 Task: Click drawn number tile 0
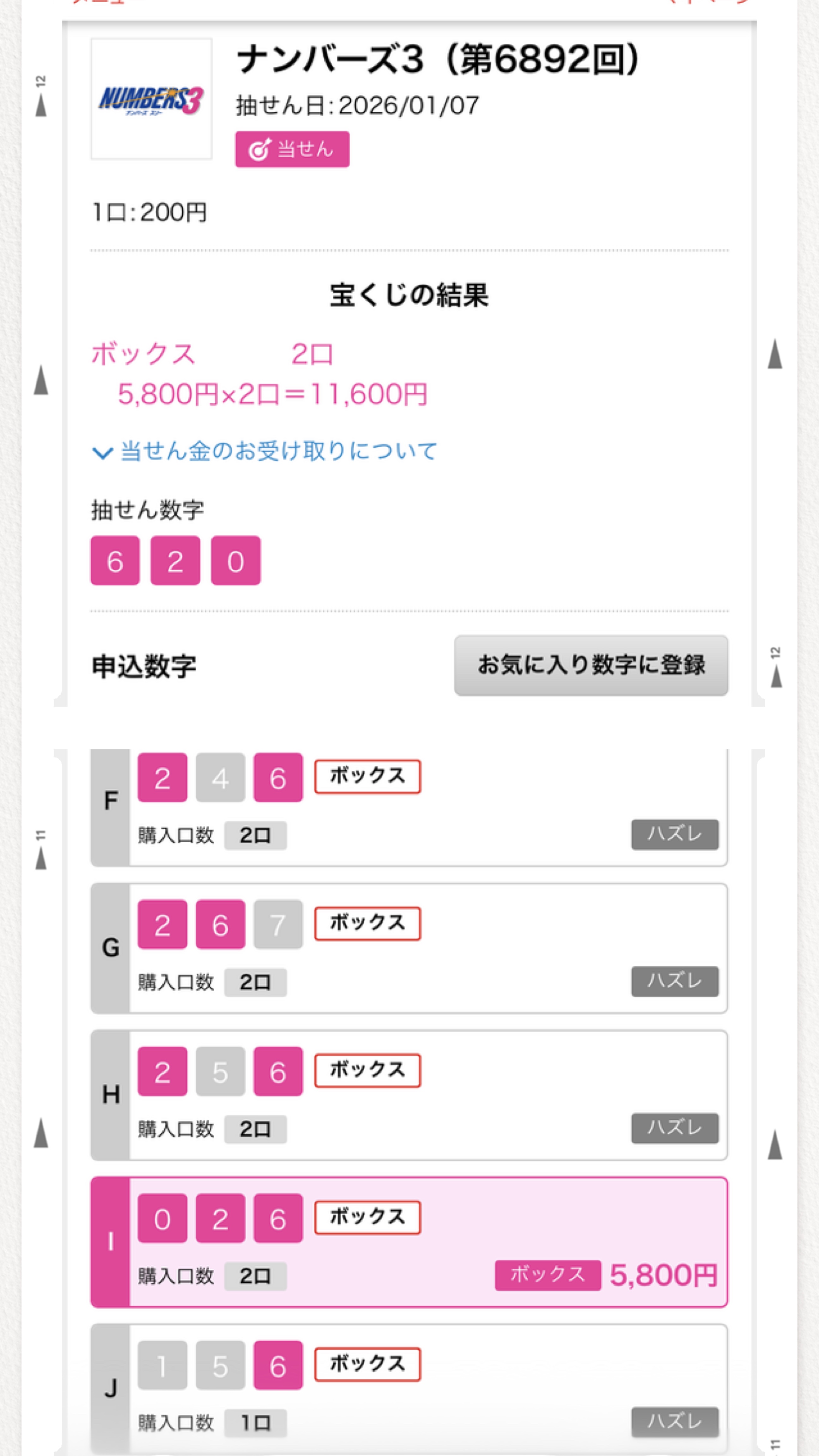[x=236, y=561]
